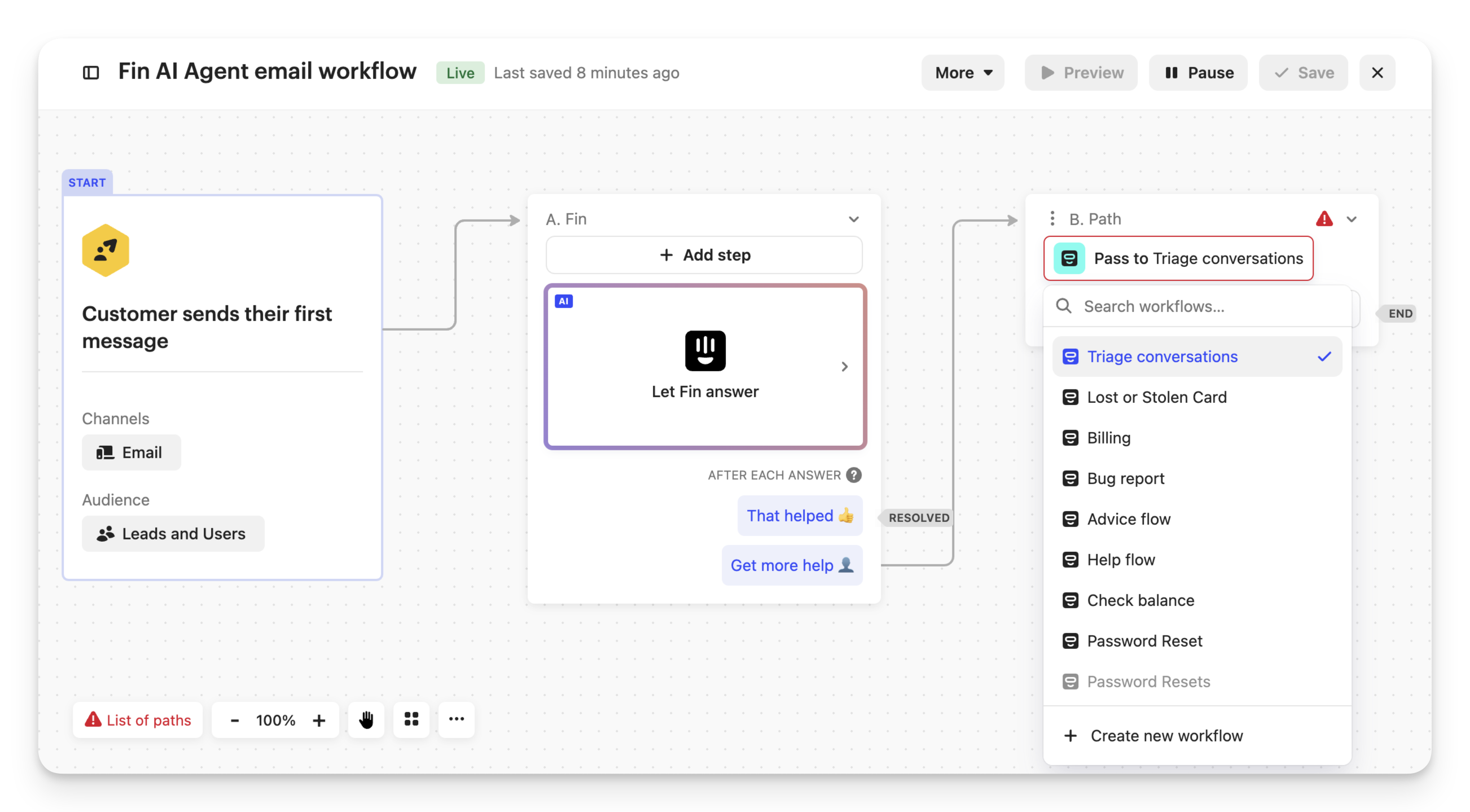Zoom in with the plus button
The image size is (1470, 812).
click(x=318, y=719)
